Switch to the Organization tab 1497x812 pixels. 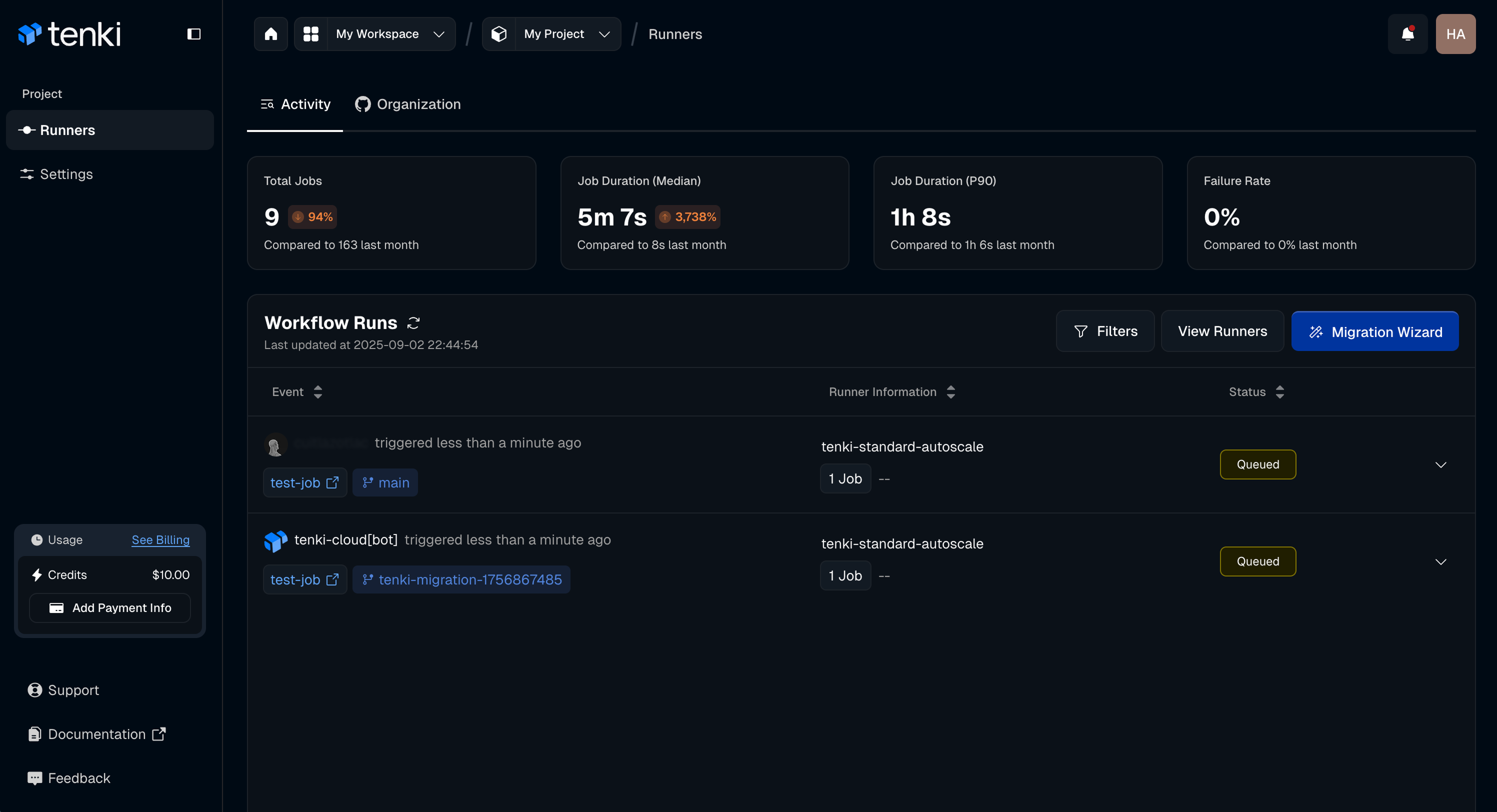click(x=408, y=104)
